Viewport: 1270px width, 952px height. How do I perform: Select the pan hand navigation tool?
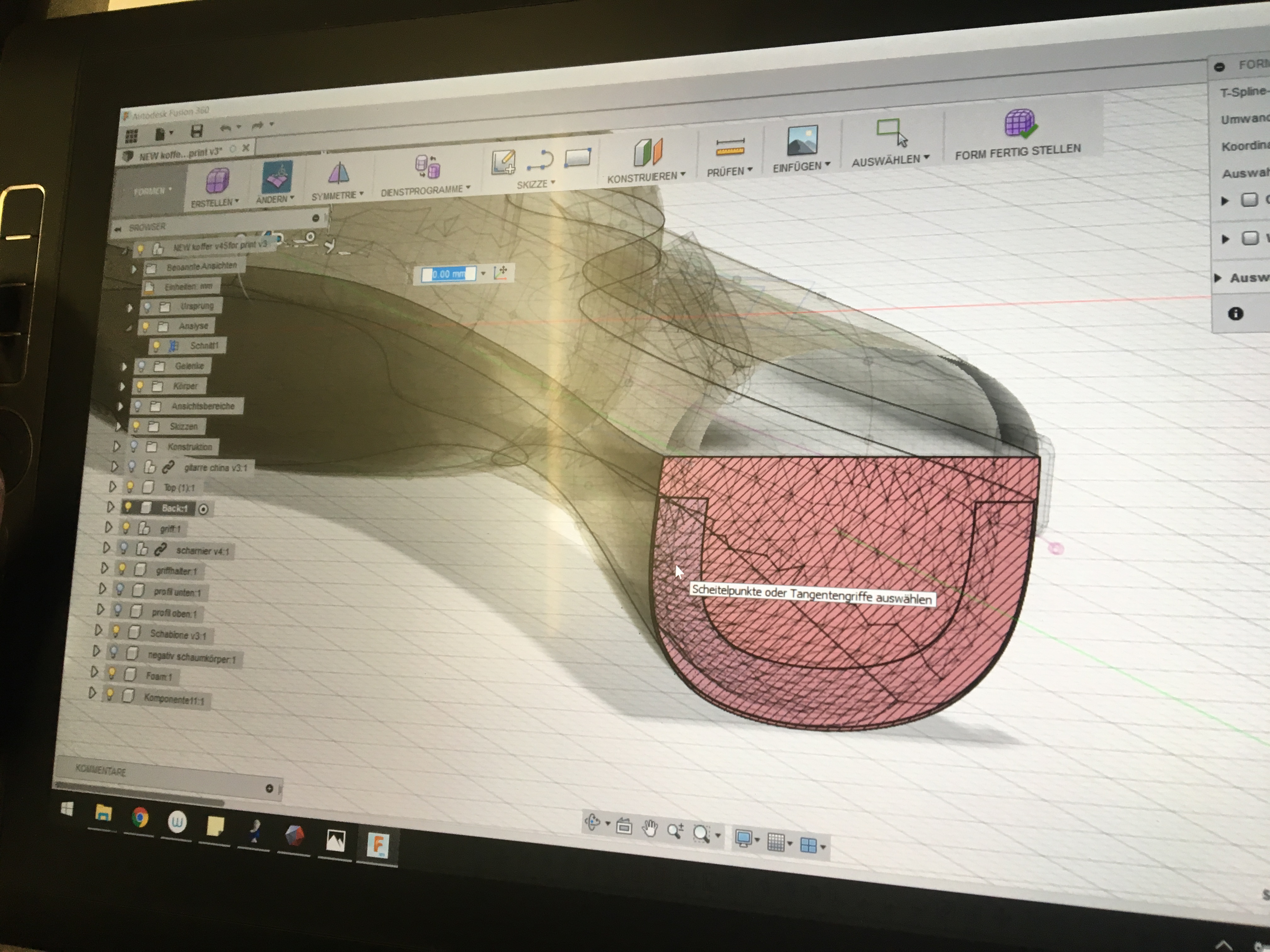coord(649,829)
